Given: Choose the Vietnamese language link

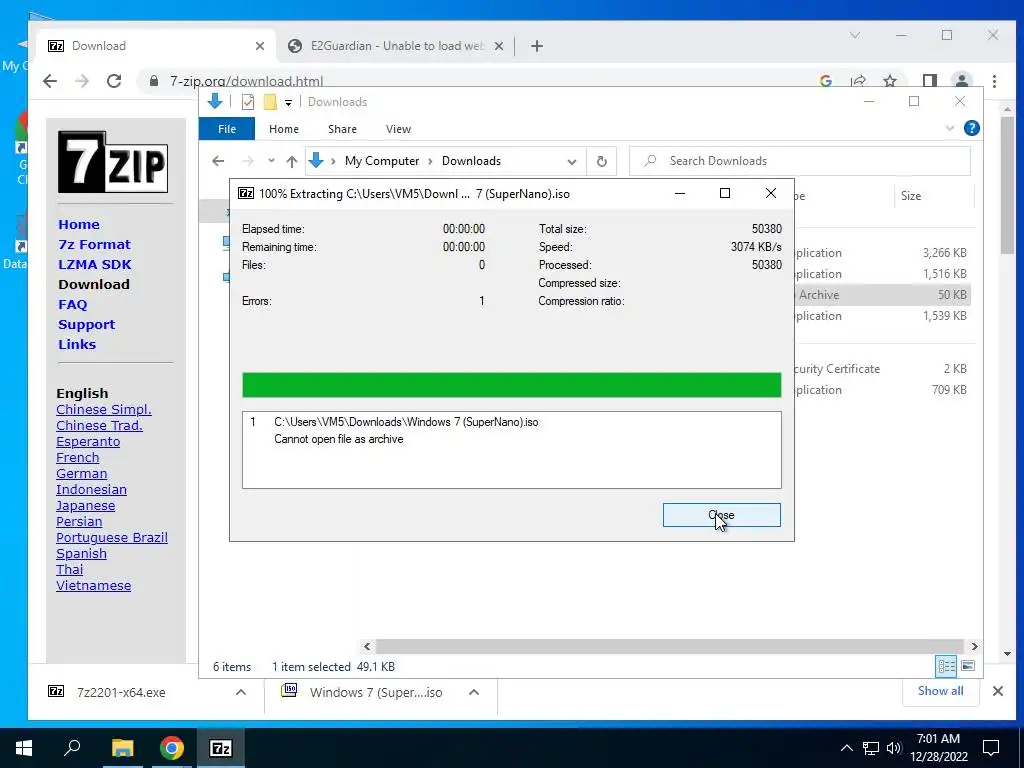Looking at the screenshot, I should click(93, 585).
